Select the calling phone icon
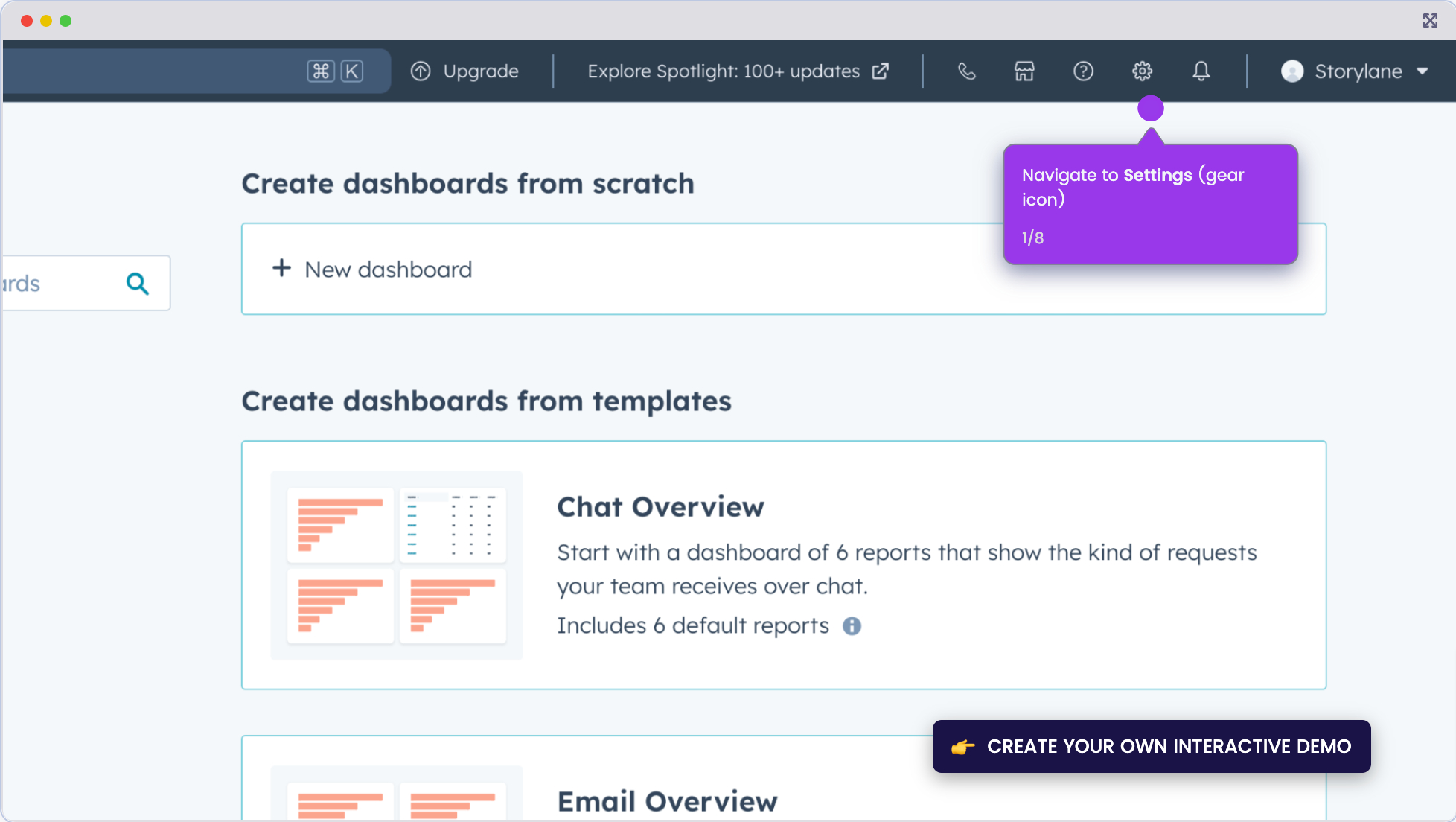 tap(966, 71)
